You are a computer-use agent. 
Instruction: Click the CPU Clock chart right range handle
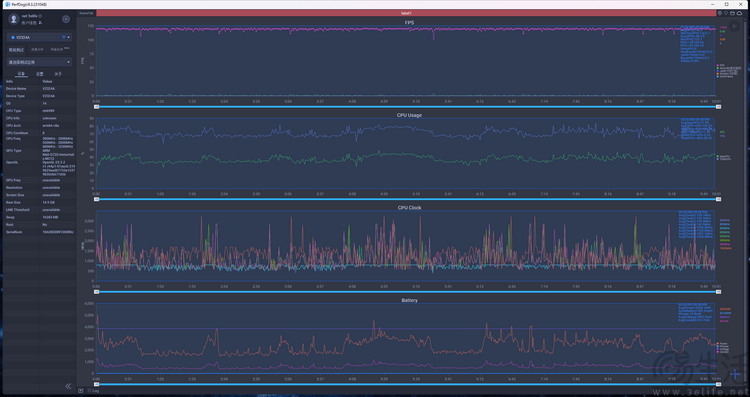(718, 292)
